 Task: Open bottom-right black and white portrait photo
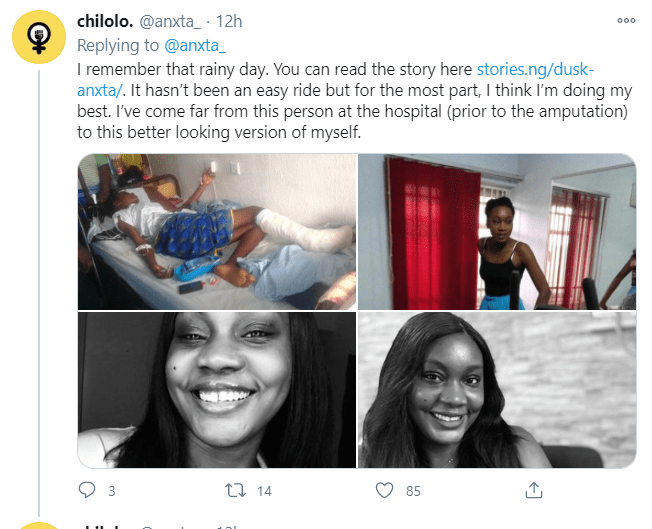pos(497,389)
